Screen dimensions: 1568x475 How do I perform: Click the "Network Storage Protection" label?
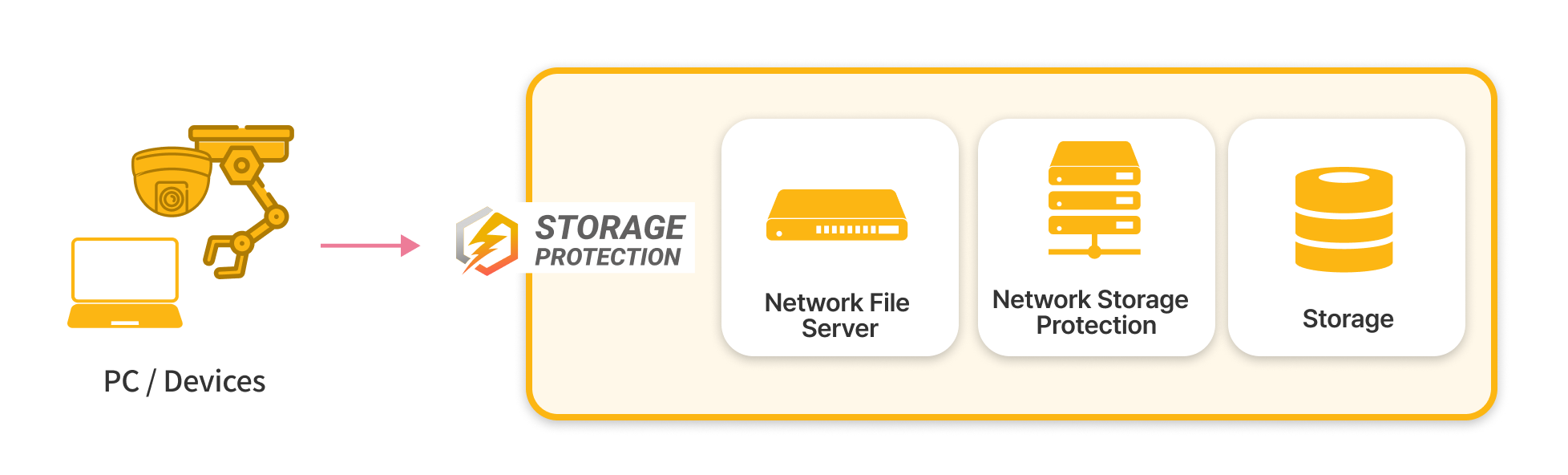(x=1090, y=312)
